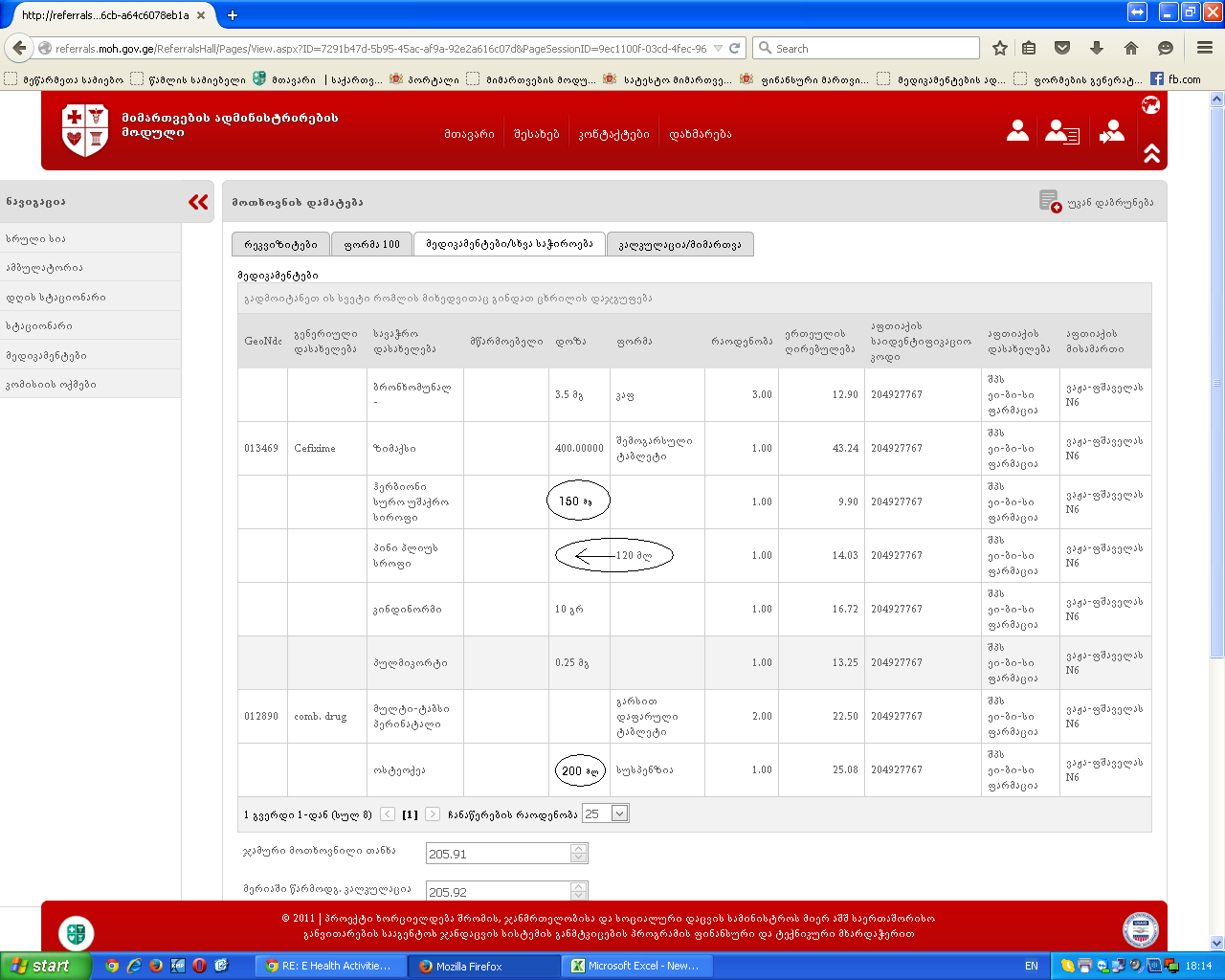Click the user card icon in header
This screenshot has width=1225, height=980.
[x=1061, y=131]
